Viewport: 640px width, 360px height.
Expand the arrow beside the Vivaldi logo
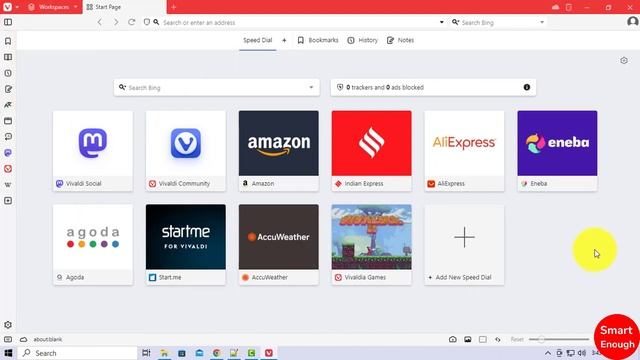(x=17, y=7)
